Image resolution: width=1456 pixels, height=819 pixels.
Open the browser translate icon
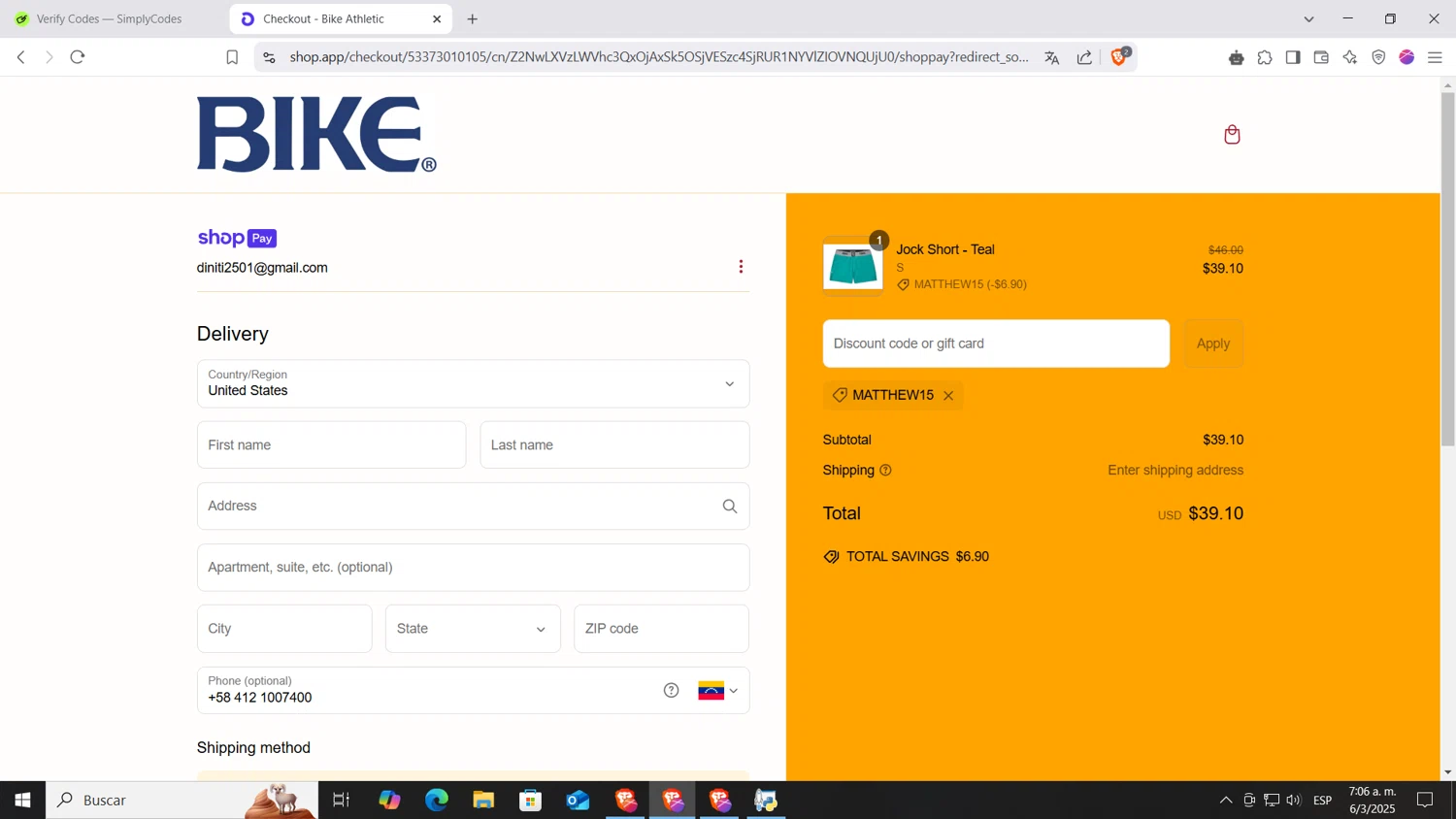[1051, 57]
